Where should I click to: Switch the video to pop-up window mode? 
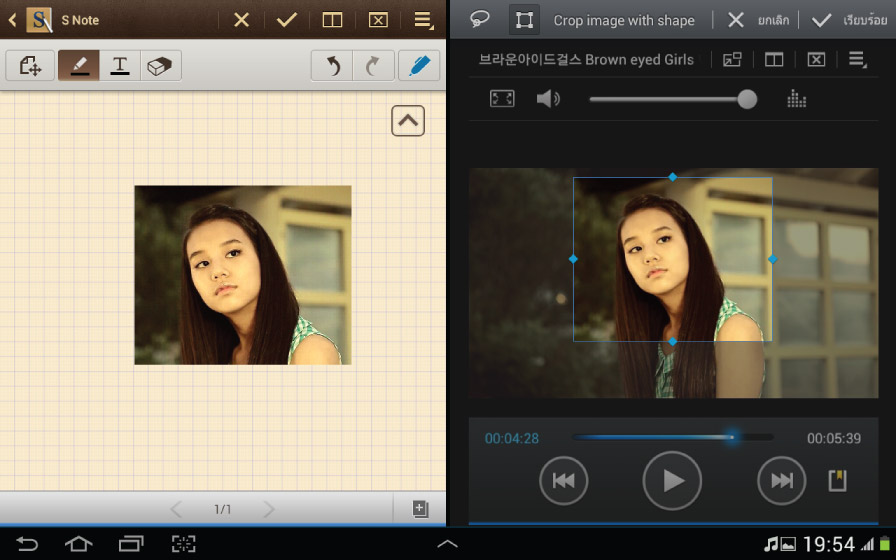pos(732,59)
